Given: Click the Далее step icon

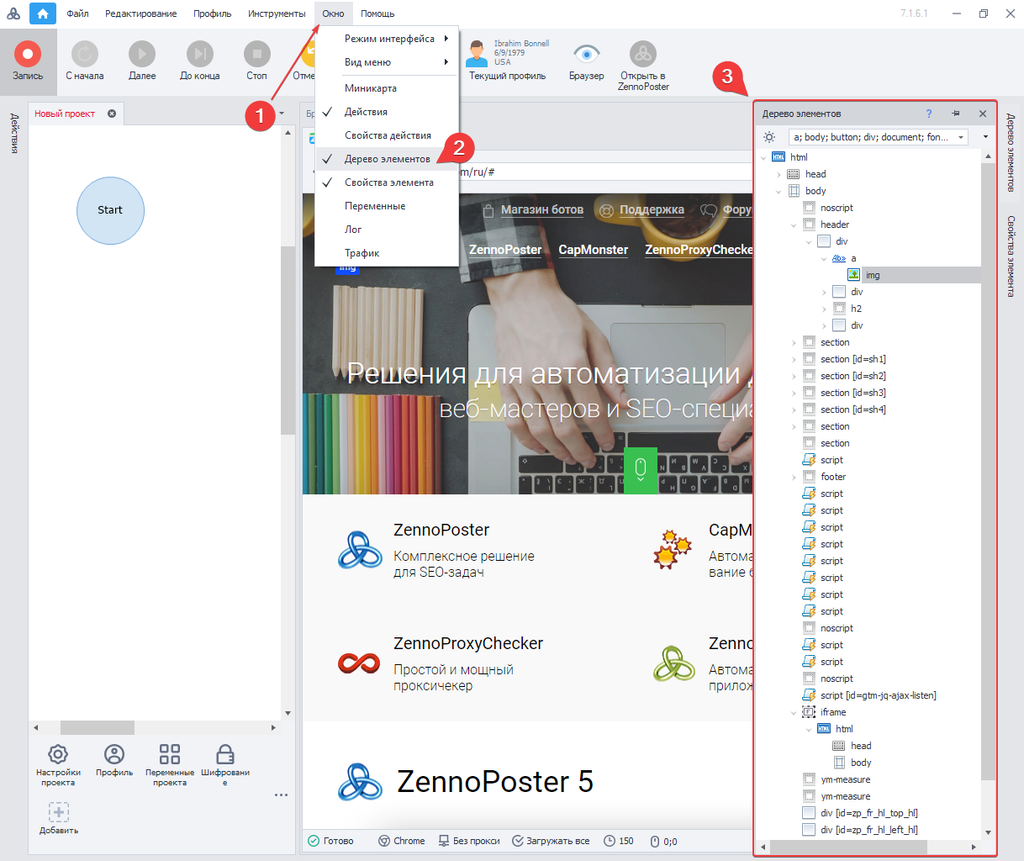Looking at the screenshot, I should [x=142, y=54].
